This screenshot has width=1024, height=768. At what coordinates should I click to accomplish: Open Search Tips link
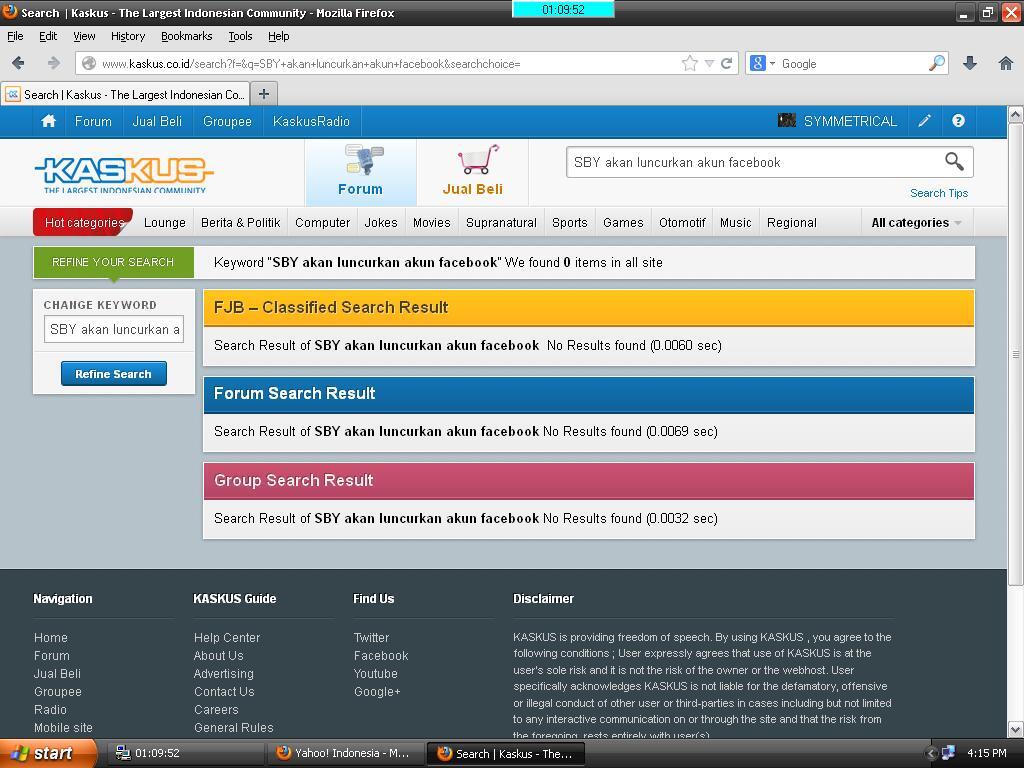tap(938, 193)
